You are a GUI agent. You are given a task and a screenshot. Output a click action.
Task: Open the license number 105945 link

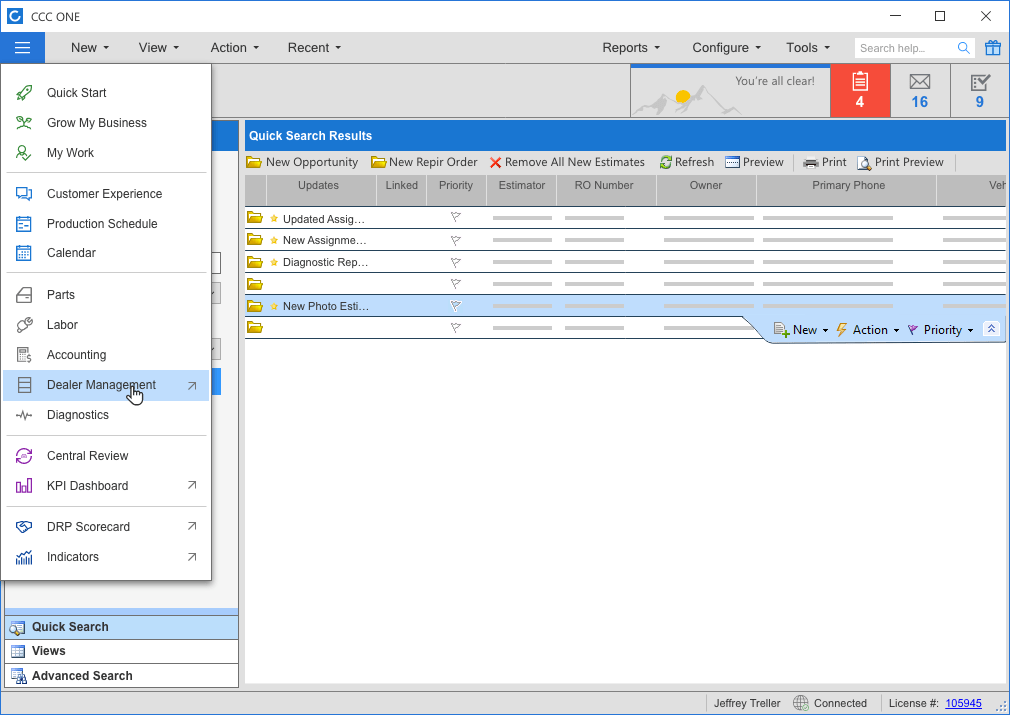pos(964,703)
